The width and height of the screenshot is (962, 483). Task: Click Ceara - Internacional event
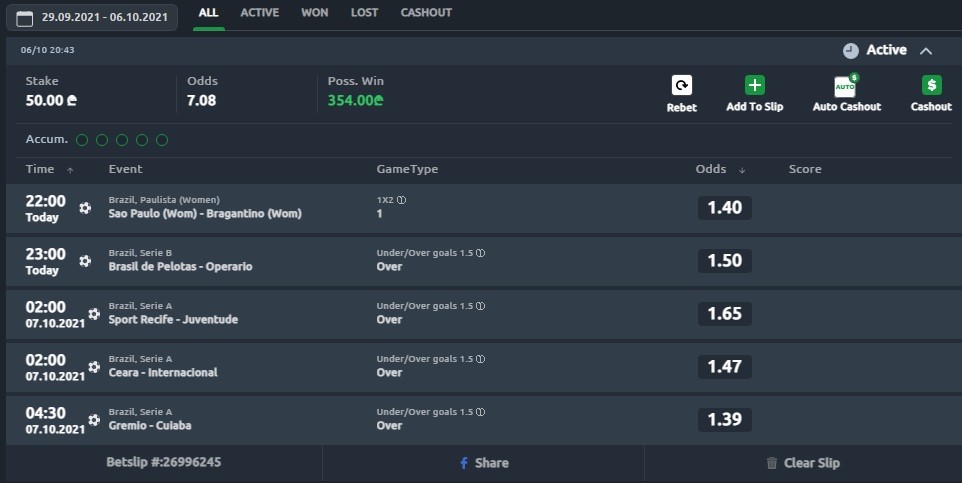pyautogui.click(x=163, y=373)
